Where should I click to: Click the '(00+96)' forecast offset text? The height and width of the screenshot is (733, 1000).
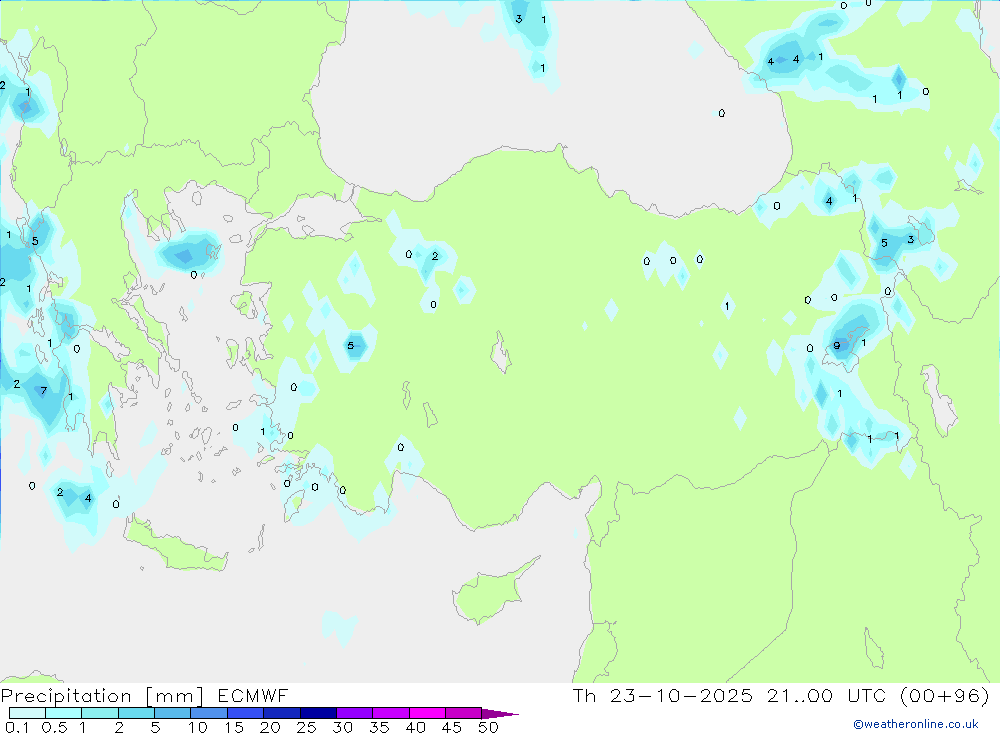945,696
